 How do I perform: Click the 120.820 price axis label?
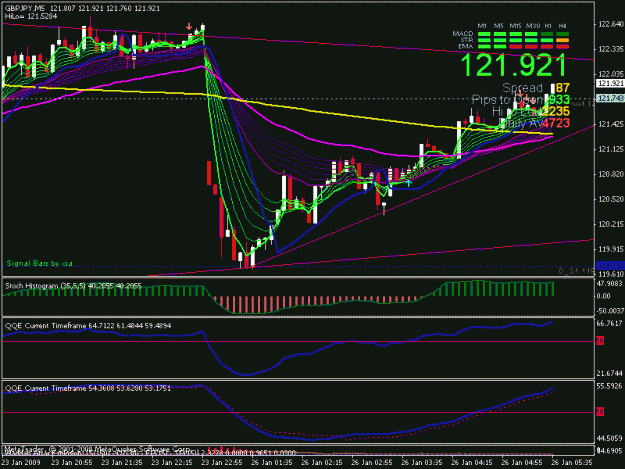pyautogui.click(x=611, y=174)
